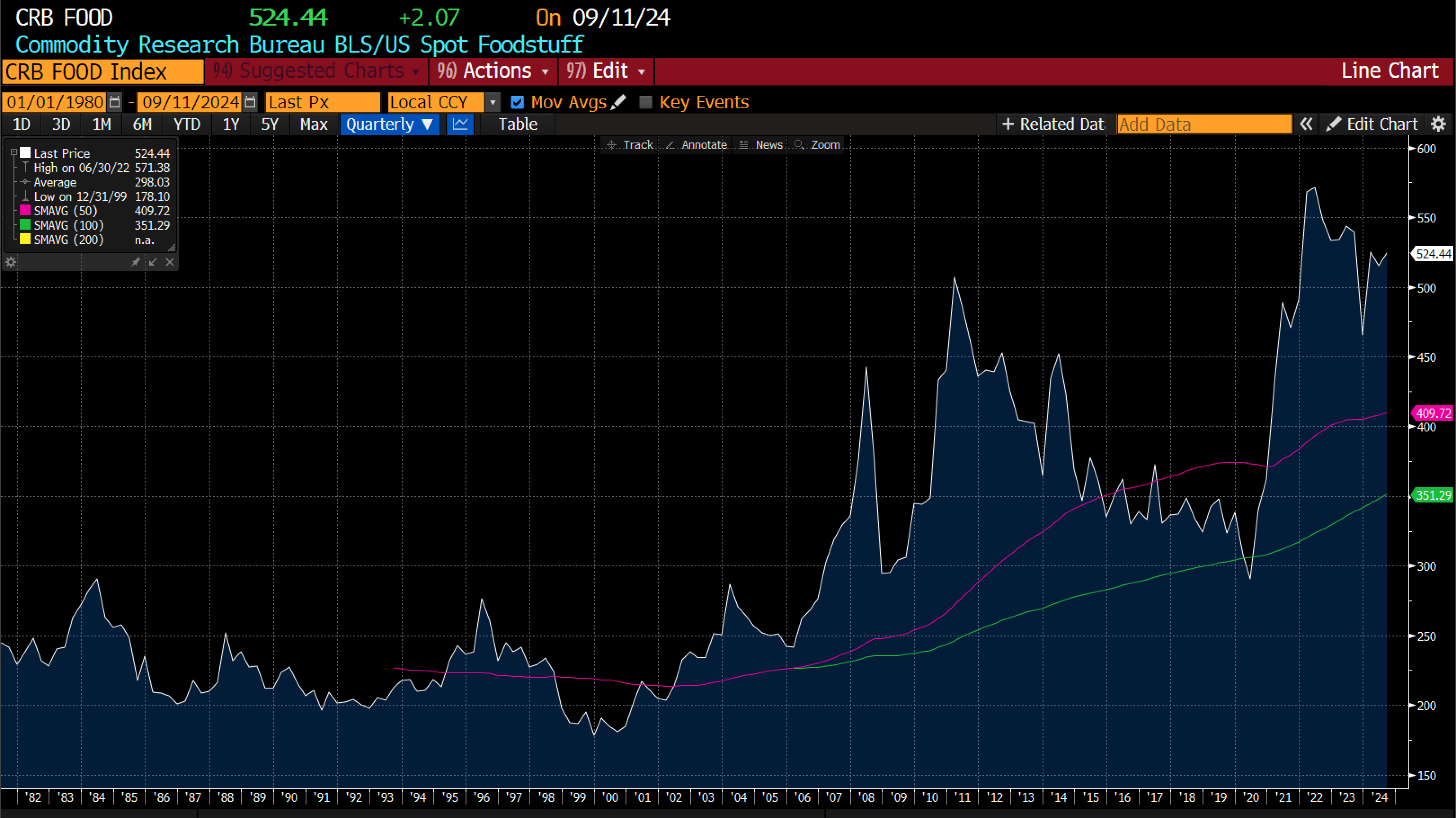This screenshot has width=1456, height=818.
Task: Click the green SMAVG (100) swatch
Action: pos(26,225)
